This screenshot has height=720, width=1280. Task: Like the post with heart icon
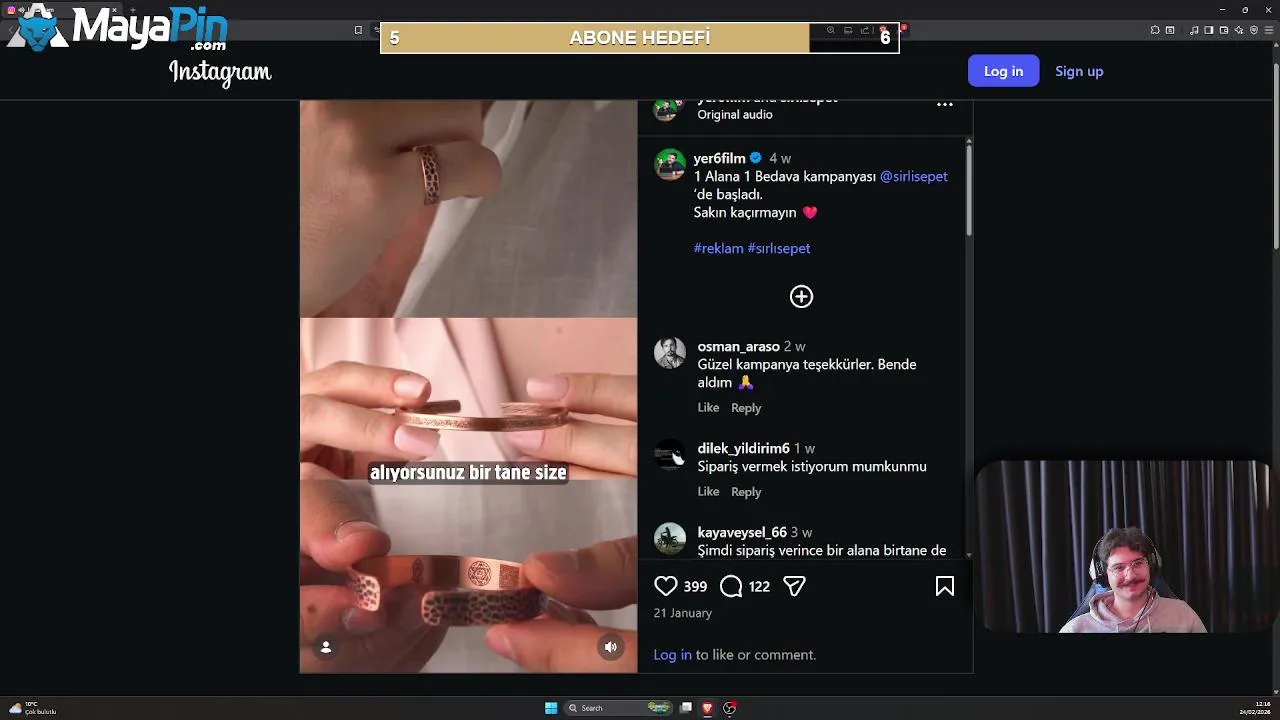coord(665,586)
